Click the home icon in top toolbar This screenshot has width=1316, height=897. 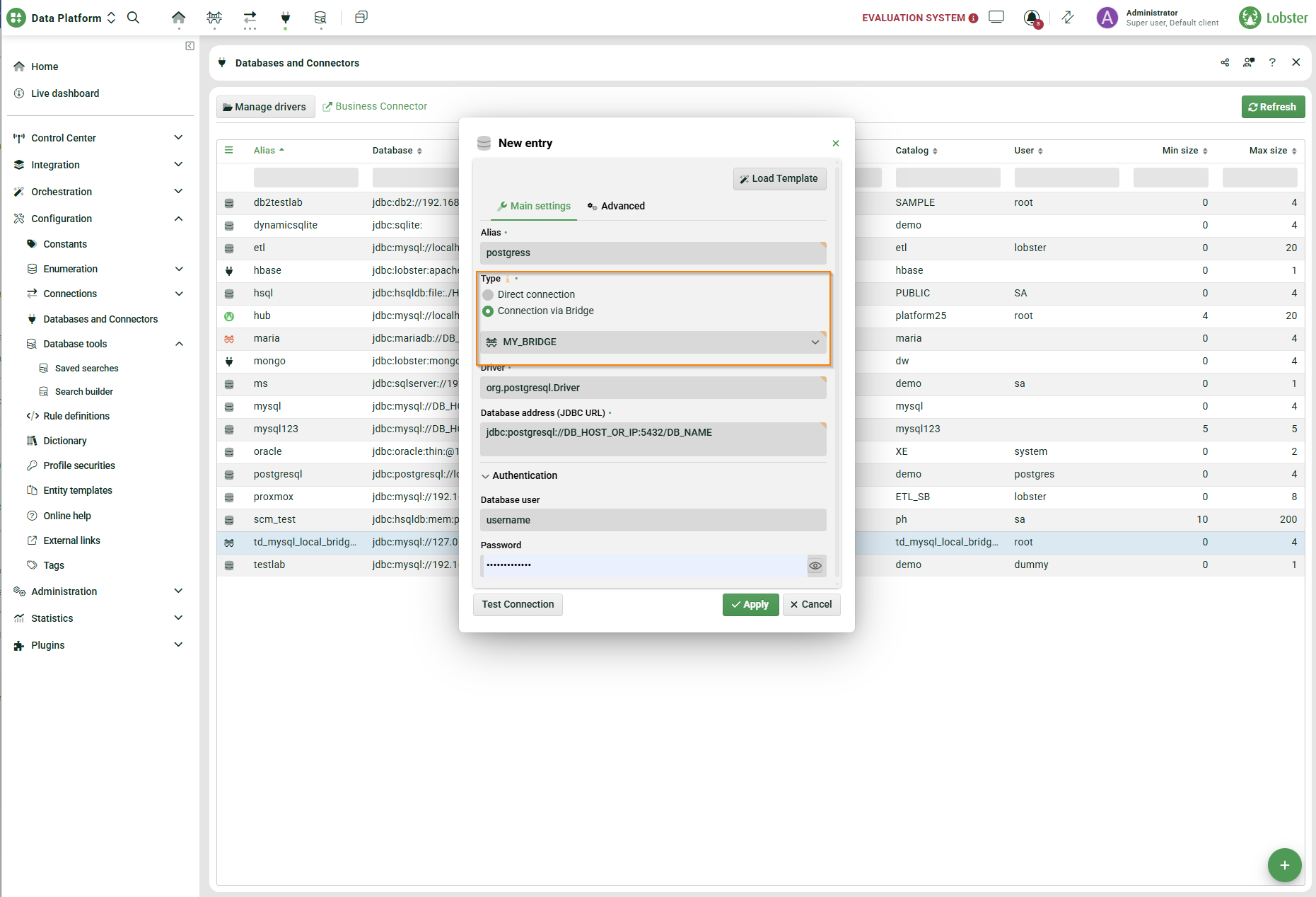point(178,18)
